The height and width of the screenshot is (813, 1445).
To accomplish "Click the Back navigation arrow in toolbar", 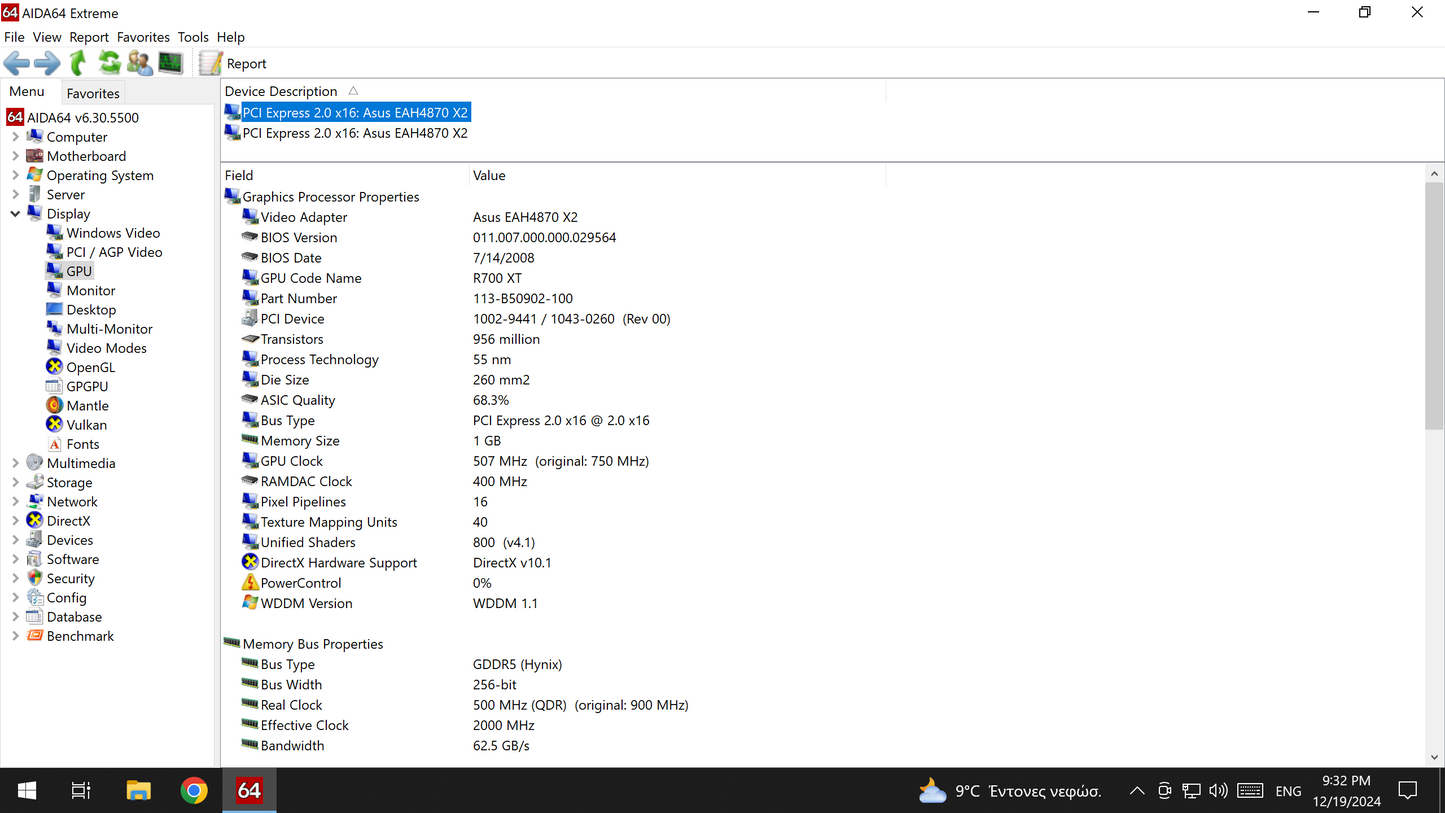I will point(17,63).
